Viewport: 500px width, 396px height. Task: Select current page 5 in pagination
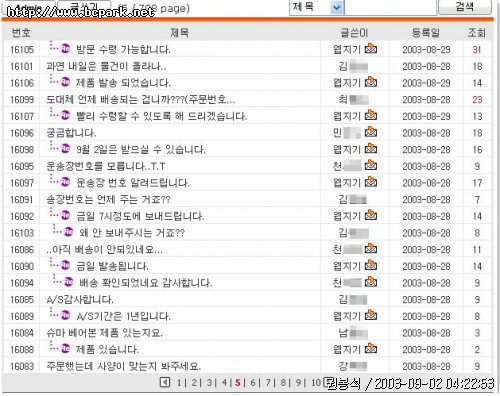(238, 383)
